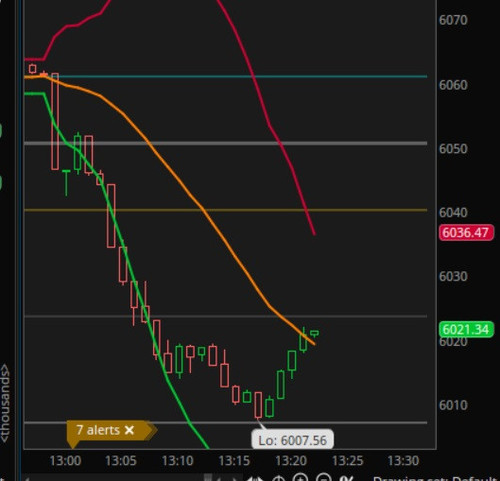The height and width of the screenshot is (481, 500).
Task: Click the Lo: 6007.56 price bubble
Action: 292,440
